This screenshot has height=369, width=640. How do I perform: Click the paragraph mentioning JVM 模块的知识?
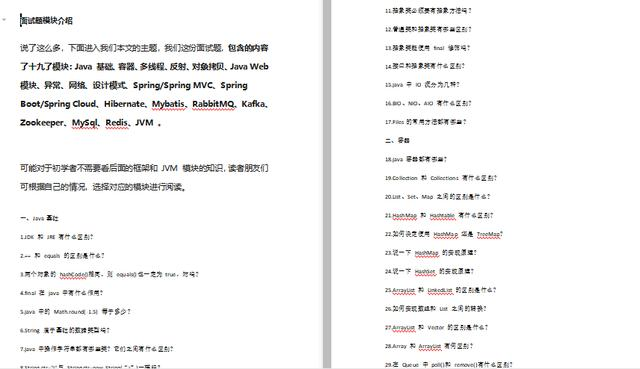coord(144,178)
